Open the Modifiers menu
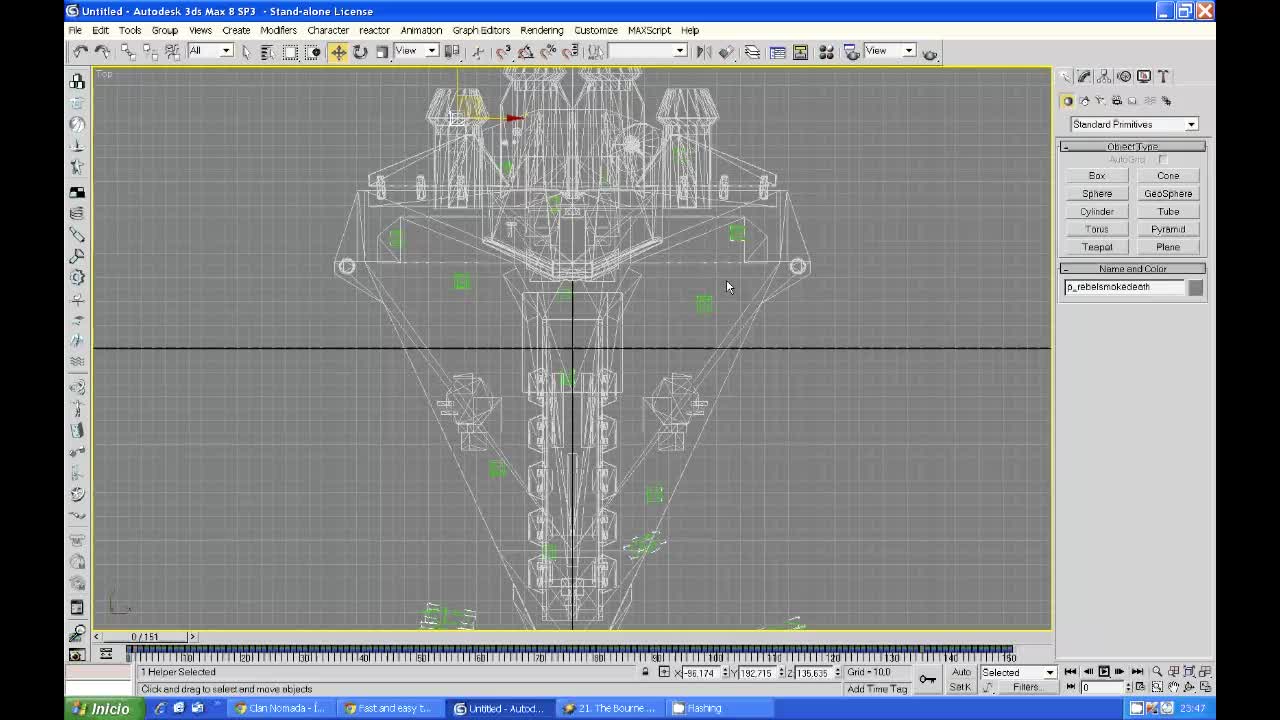Screen dimensions: 1280x720 click(x=278, y=30)
